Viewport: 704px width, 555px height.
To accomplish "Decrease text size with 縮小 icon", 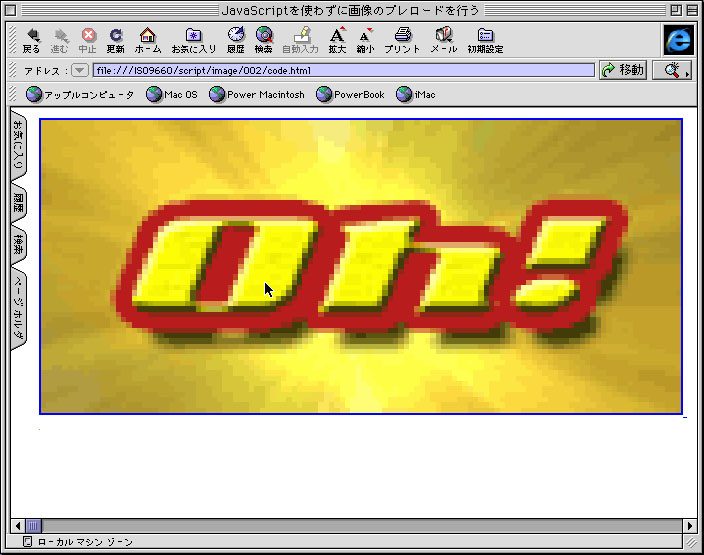I will (x=365, y=36).
